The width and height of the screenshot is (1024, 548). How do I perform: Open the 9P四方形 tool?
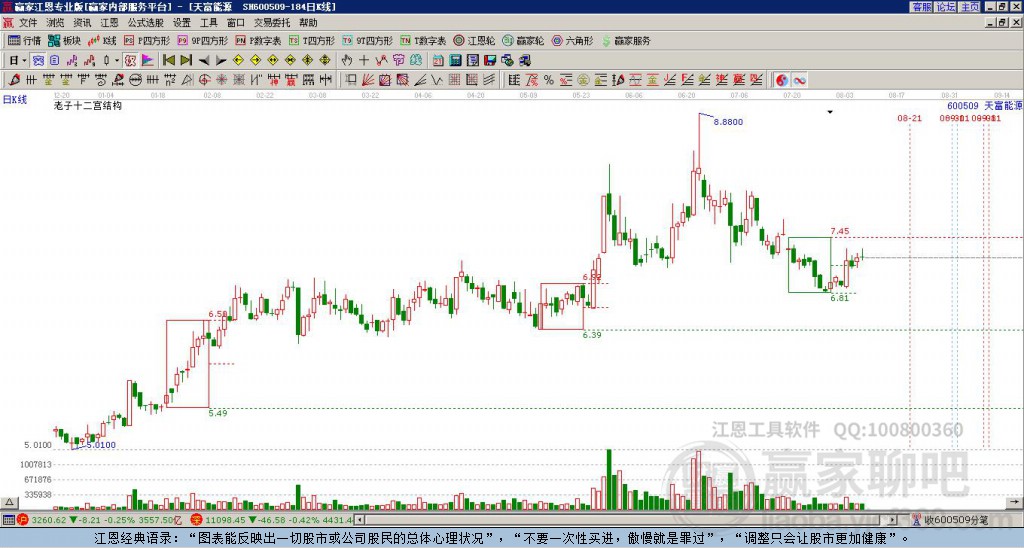pyautogui.click(x=202, y=40)
